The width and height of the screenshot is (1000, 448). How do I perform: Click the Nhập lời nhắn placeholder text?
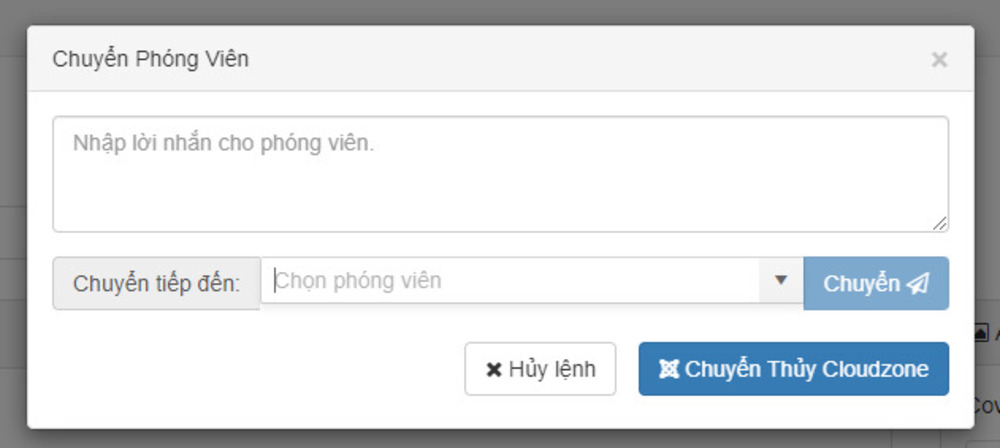tap(223, 143)
